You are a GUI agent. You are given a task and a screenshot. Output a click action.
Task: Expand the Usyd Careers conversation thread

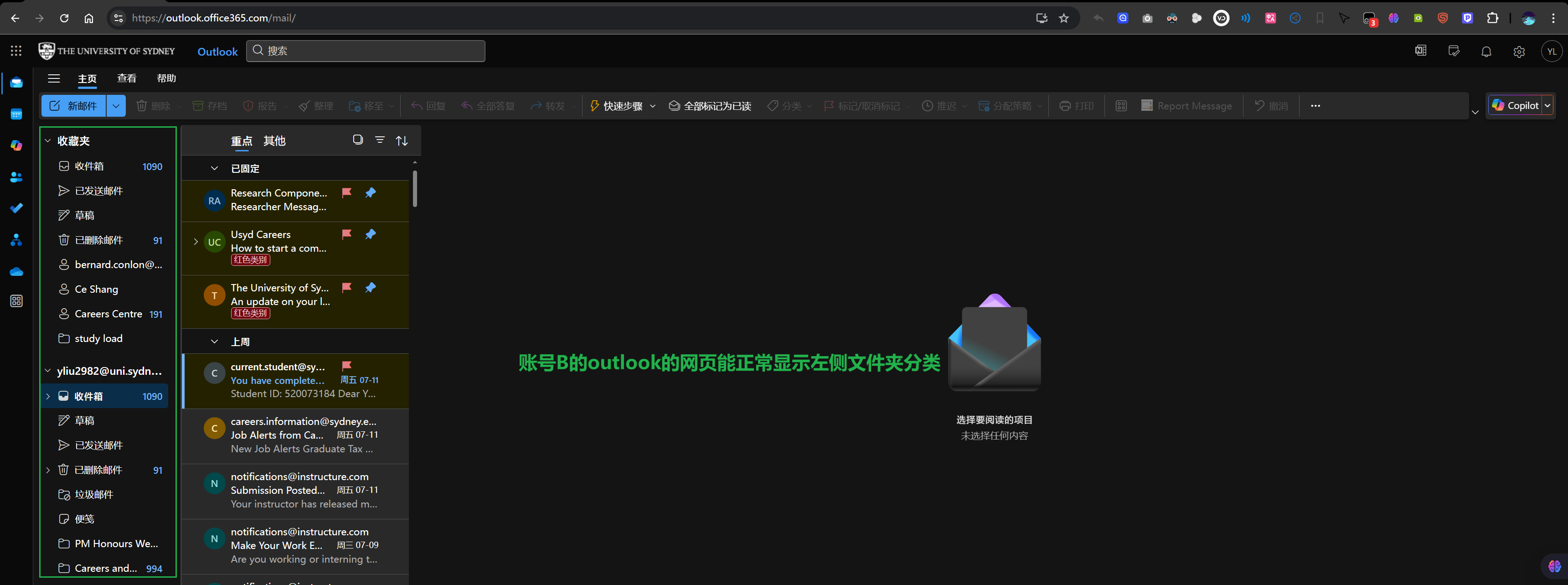click(196, 242)
